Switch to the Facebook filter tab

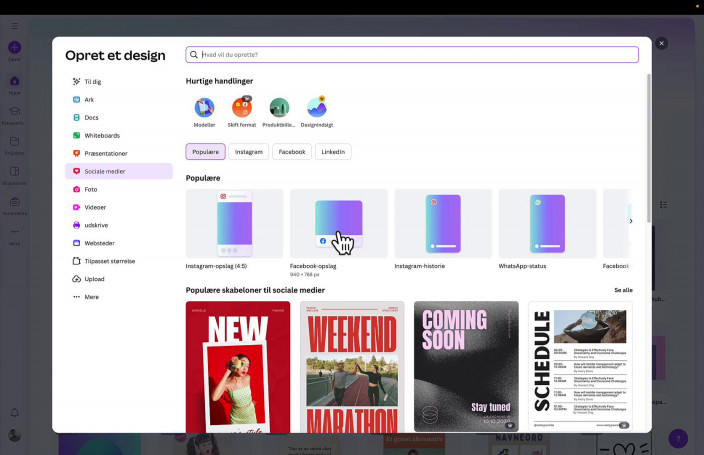(x=292, y=152)
